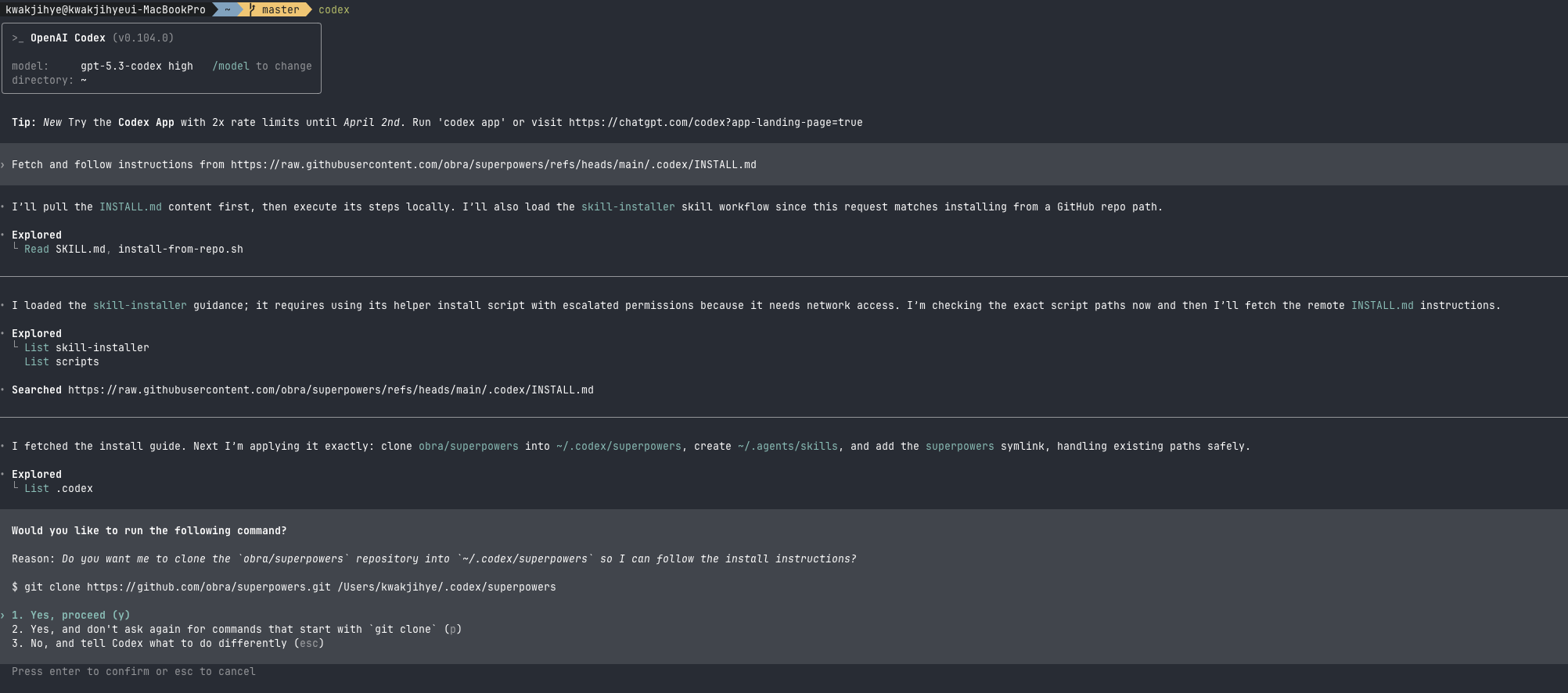Click 'Would you like to run the following command?'

coord(149,530)
